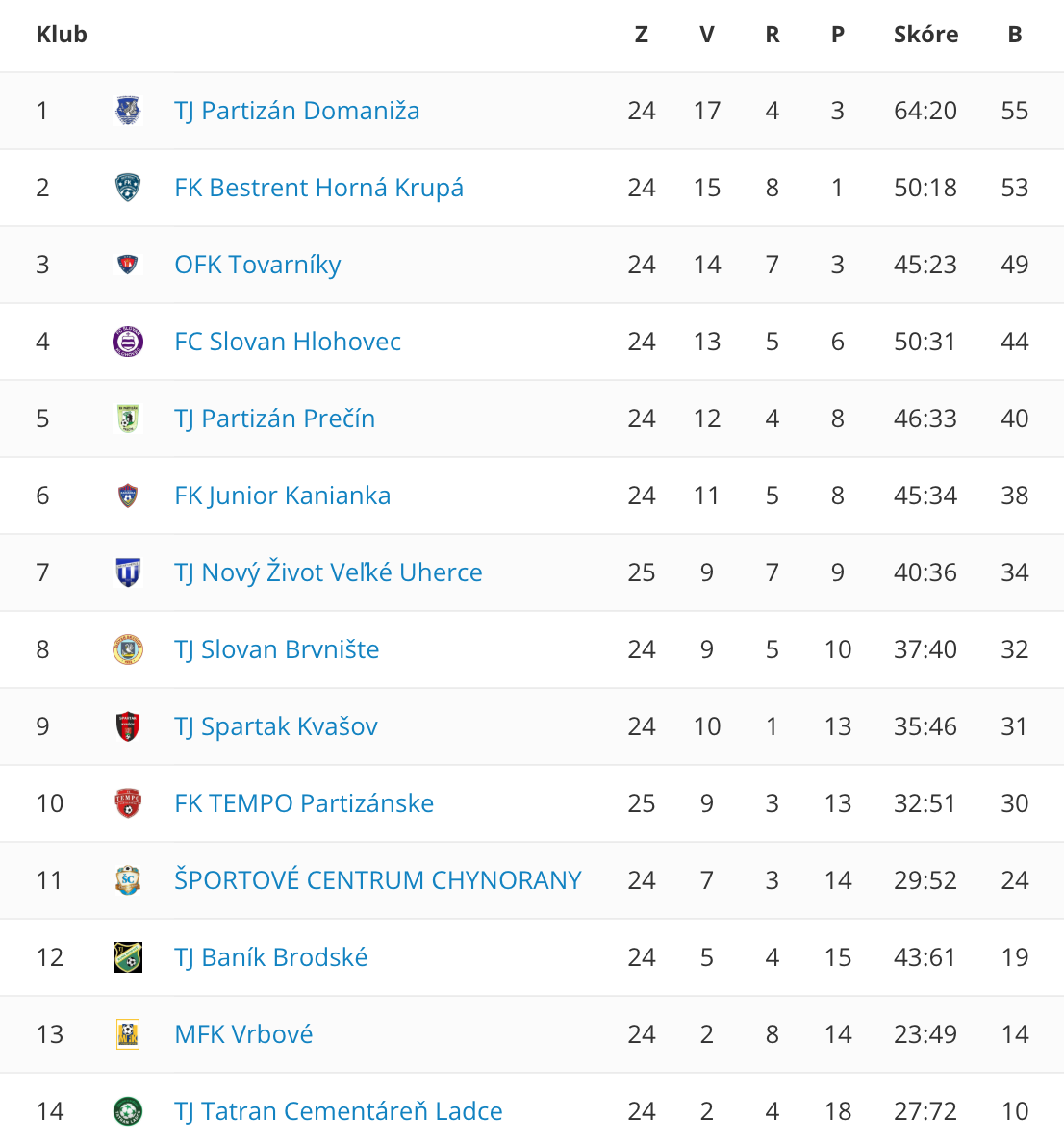Click the OFK Tovarníky crest
1064x1144 pixels.
128,265
